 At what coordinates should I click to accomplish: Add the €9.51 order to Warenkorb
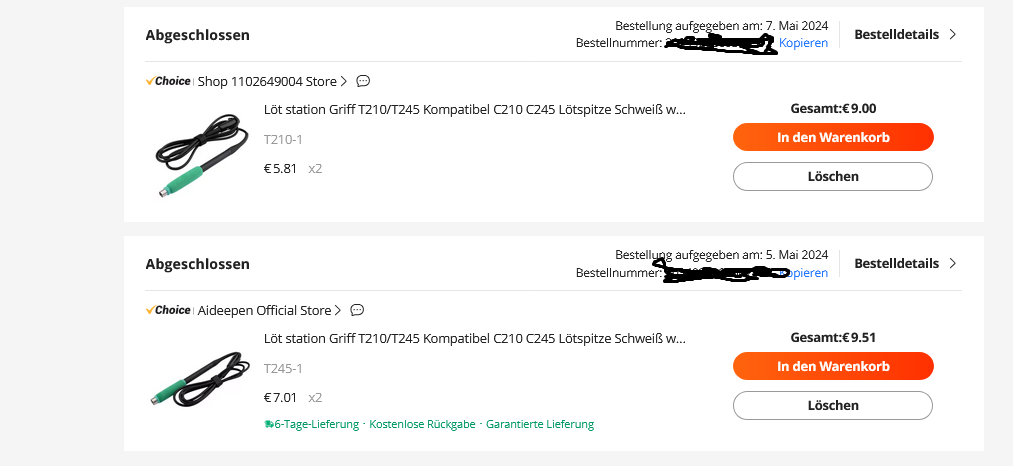(x=832, y=366)
